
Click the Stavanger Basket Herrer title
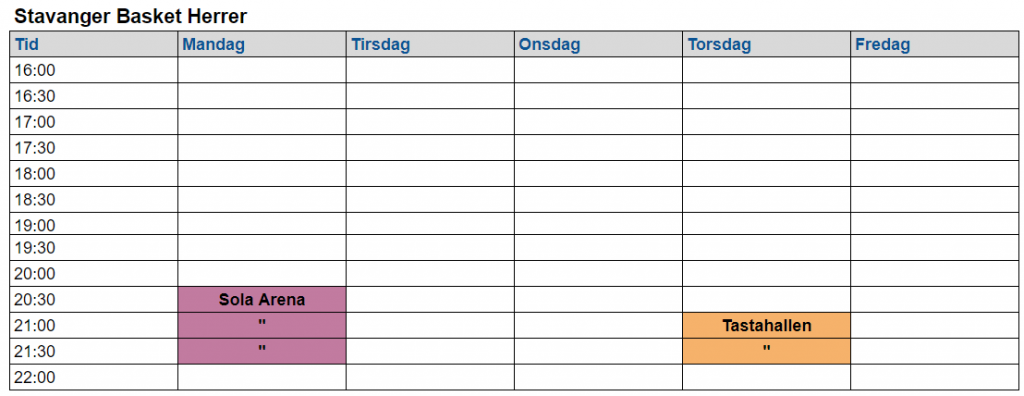[131, 16]
